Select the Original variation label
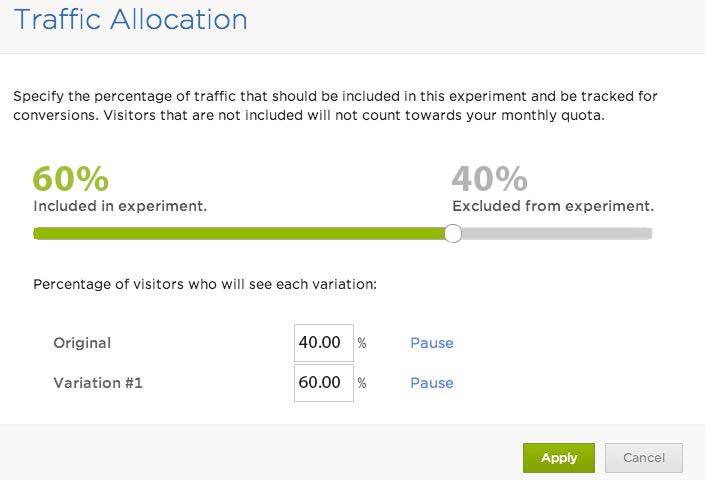The image size is (705, 480). (x=82, y=343)
